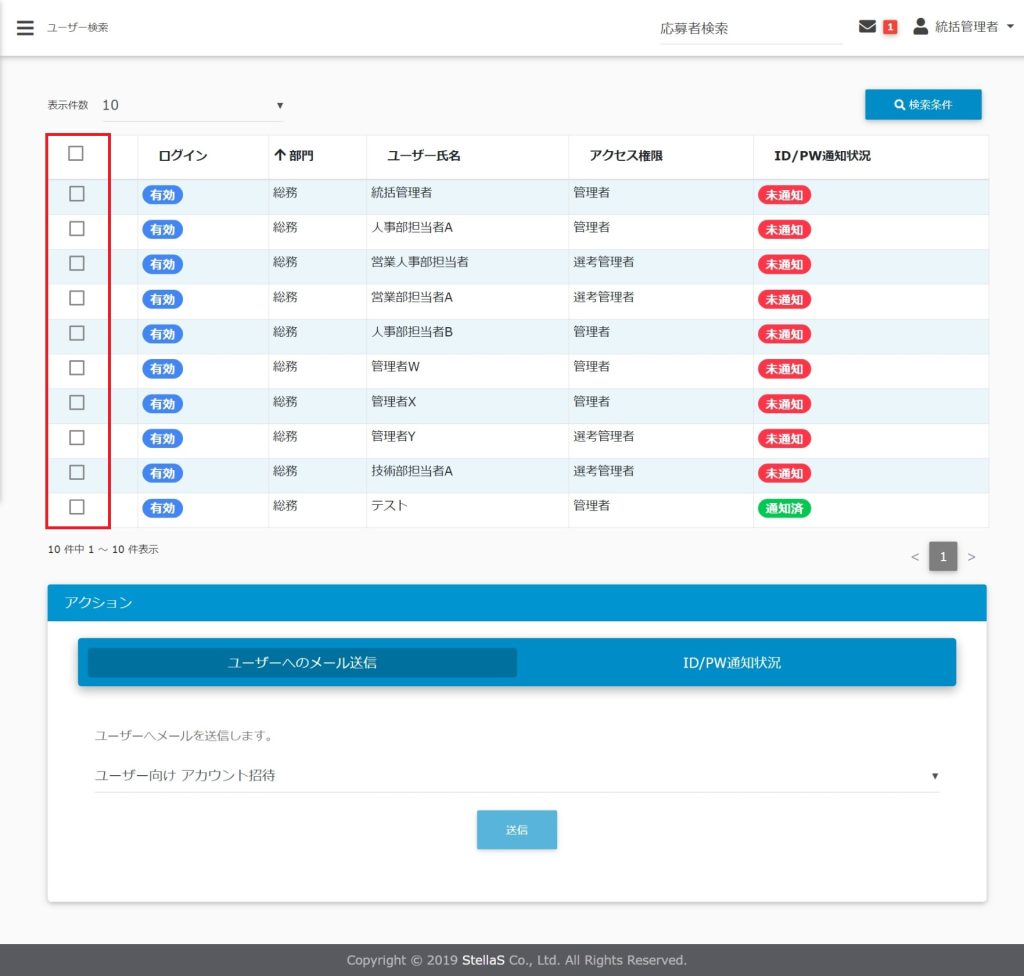Click the 部門 sort arrow icon
Viewport: 1024px width, 976px height.
[x=280, y=156]
